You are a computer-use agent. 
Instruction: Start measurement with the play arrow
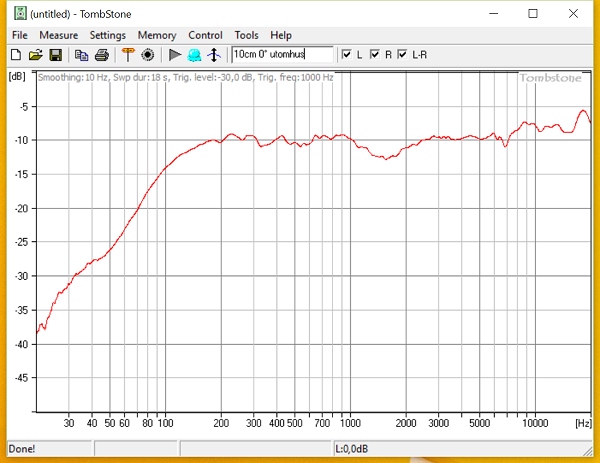175,55
